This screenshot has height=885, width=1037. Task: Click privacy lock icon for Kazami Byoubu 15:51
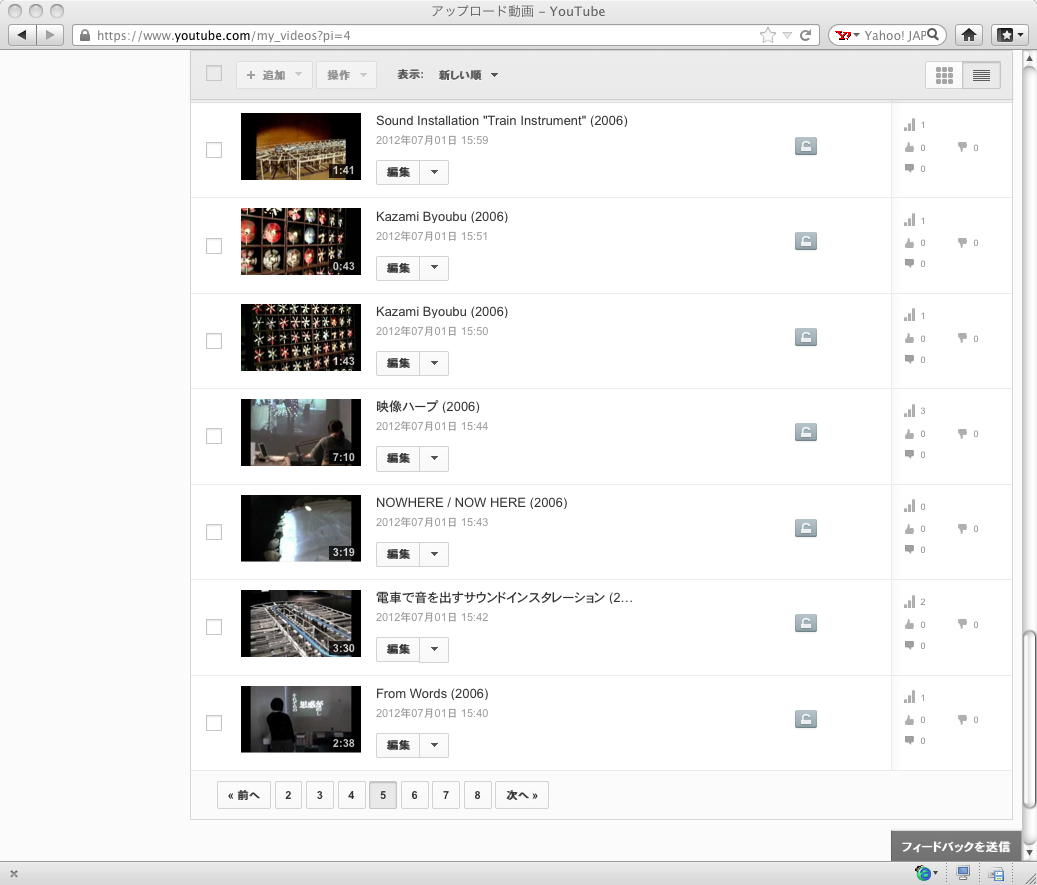(x=806, y=241)
